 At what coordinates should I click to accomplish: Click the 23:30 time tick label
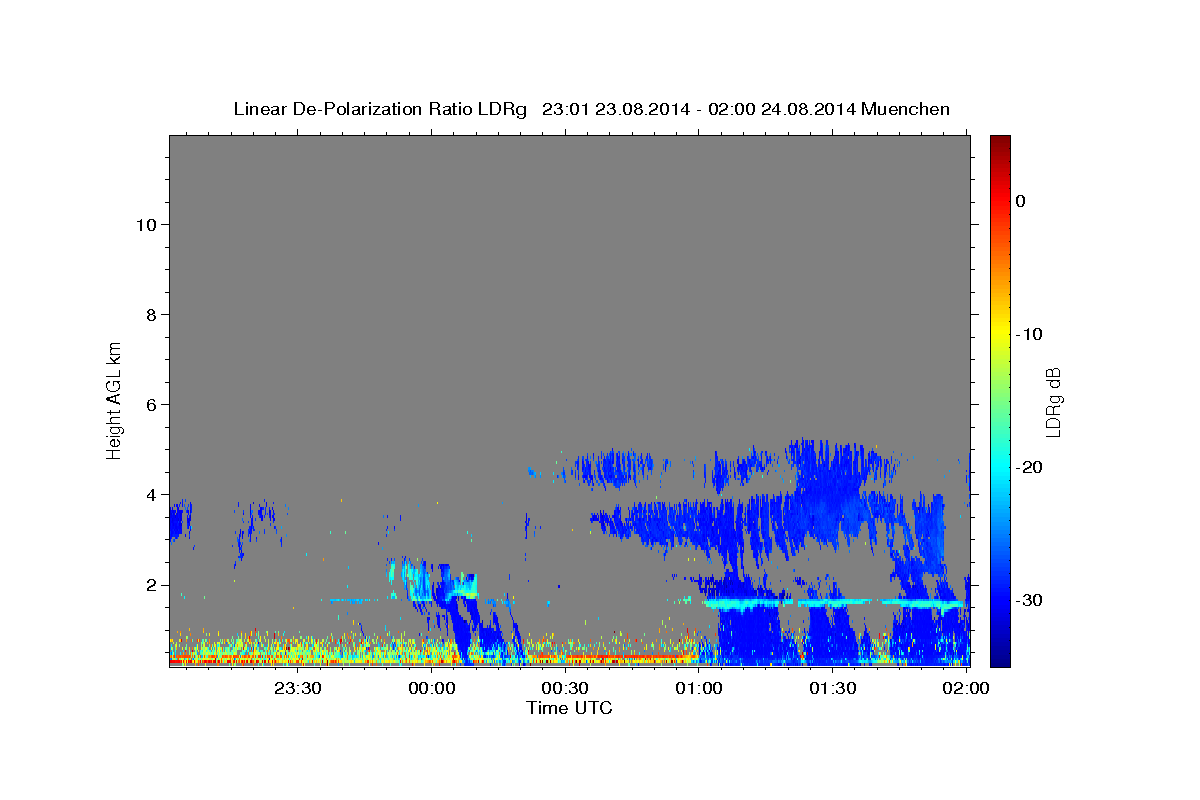click(298, 688)
